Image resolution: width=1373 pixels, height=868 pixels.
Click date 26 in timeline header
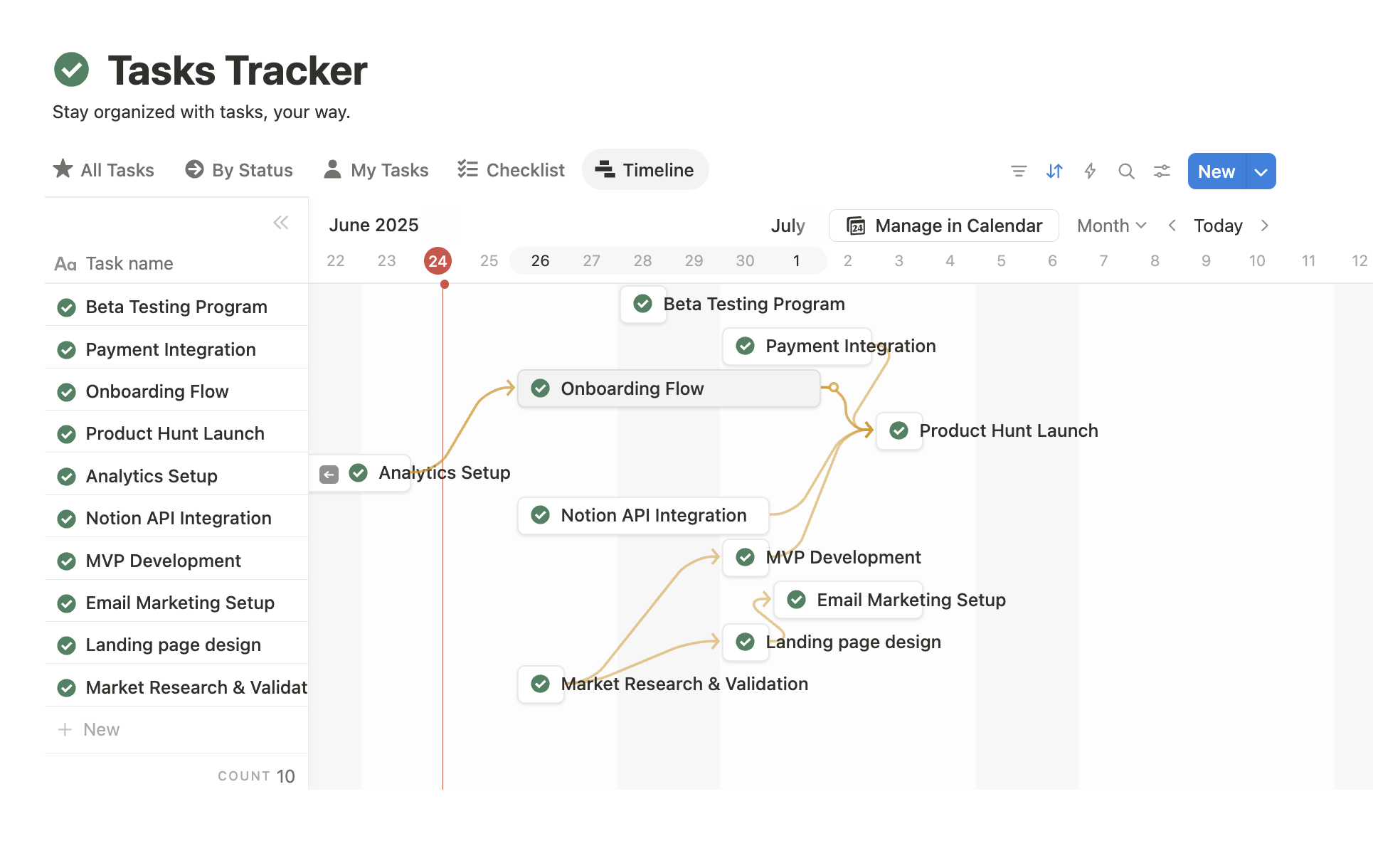tap(541, 261)
